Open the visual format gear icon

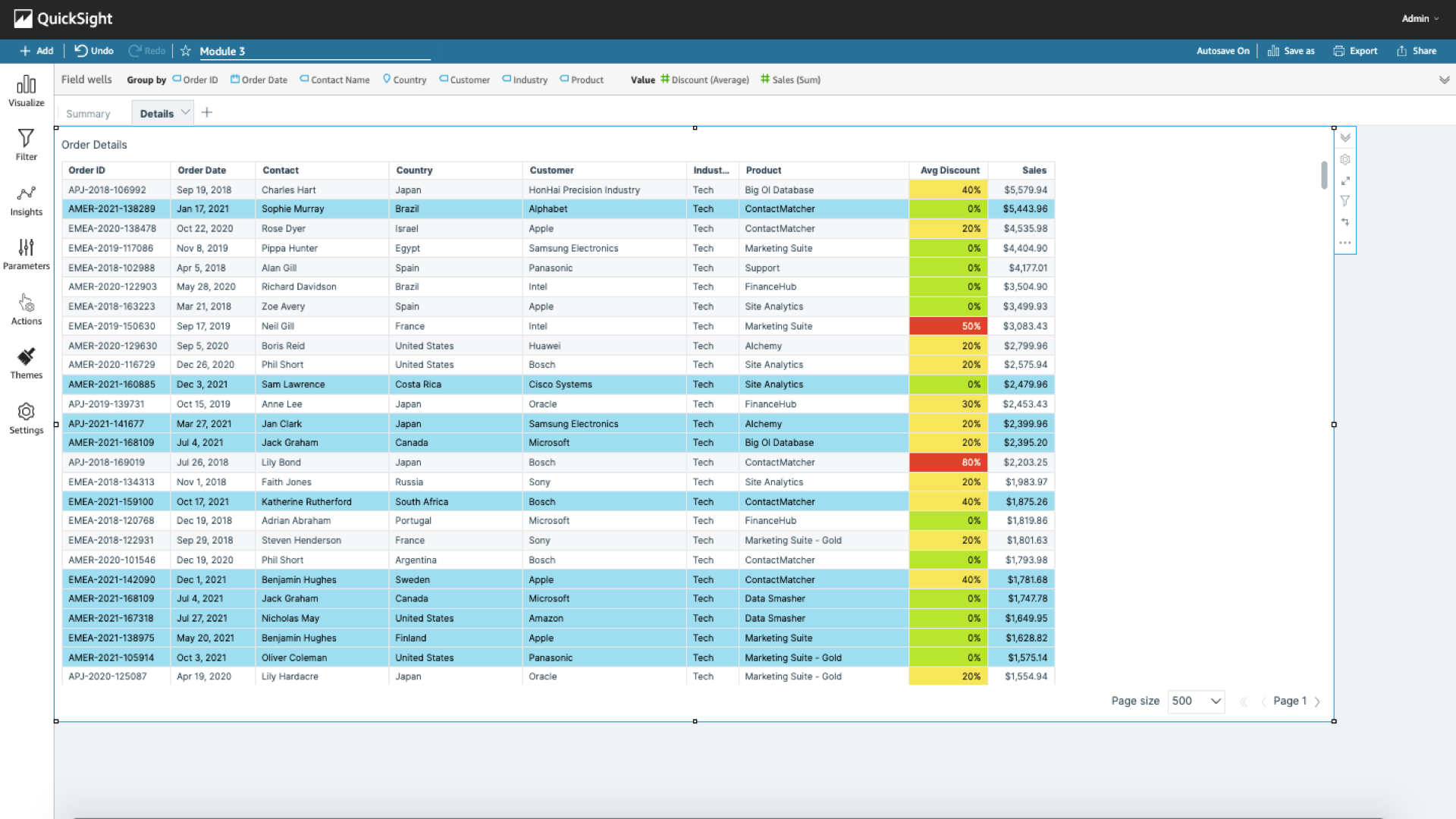pyautogui.click(x=1345, y=159)
